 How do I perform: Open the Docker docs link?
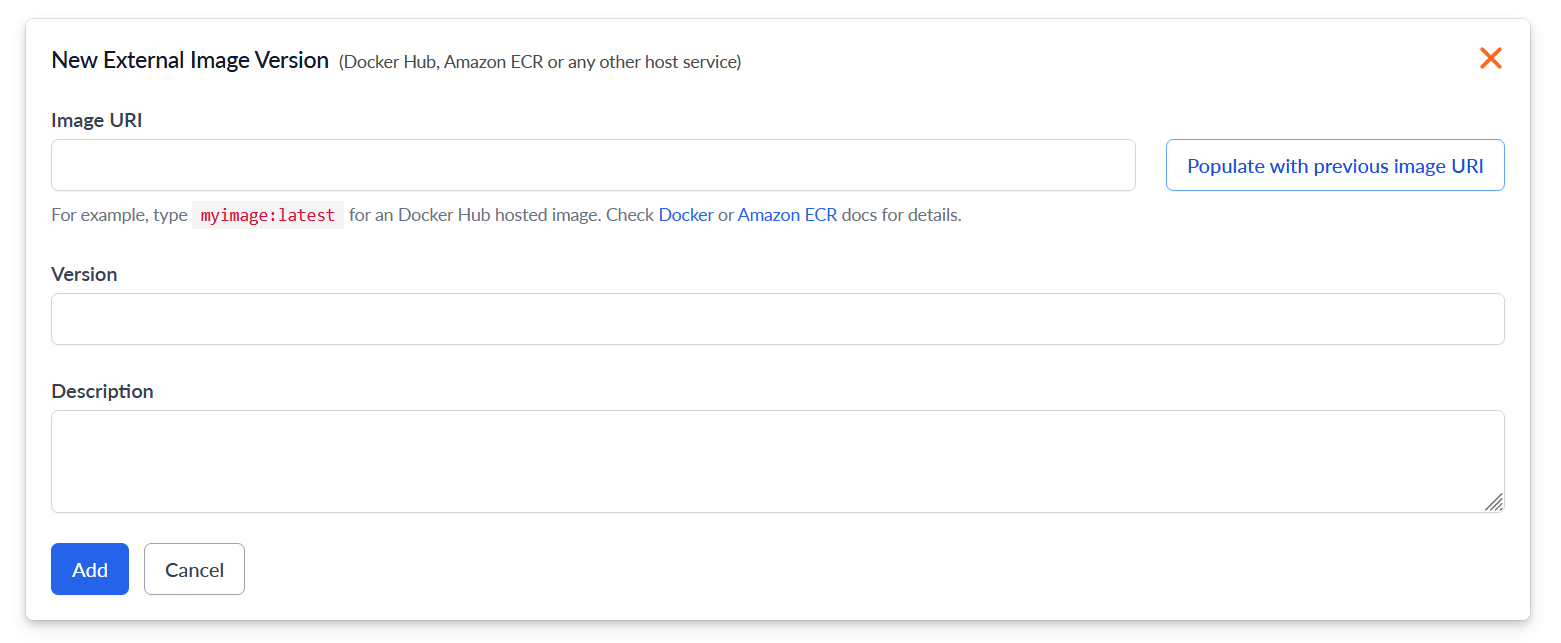click(686, 215)
